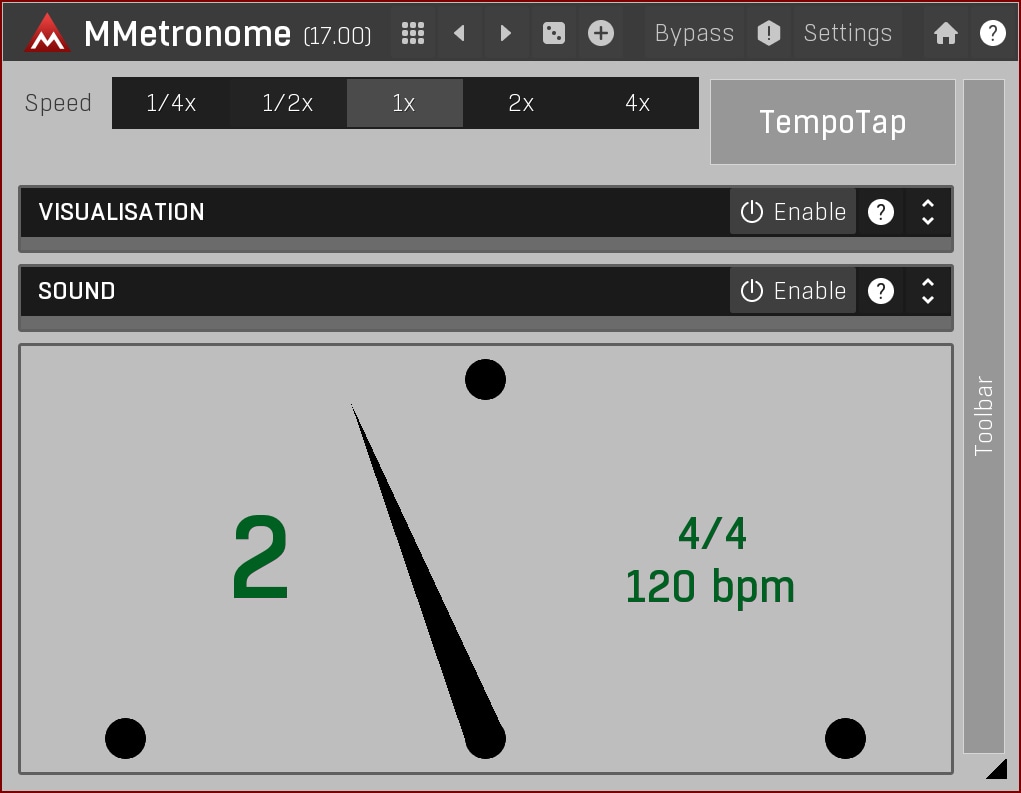
Task: Open the home icon
Action: (945, 33)
